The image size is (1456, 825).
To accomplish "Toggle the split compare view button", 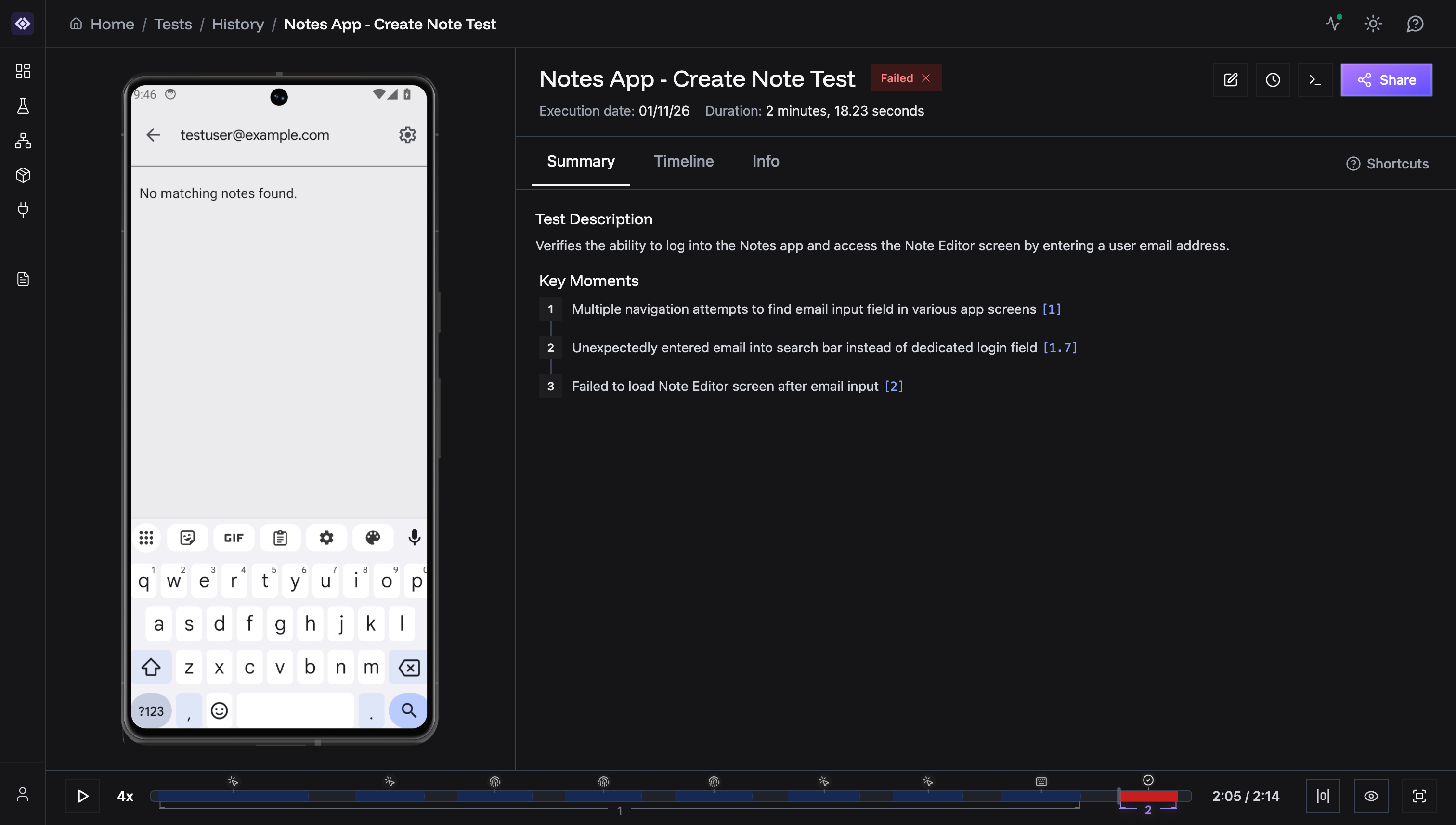I will 1323,796.
